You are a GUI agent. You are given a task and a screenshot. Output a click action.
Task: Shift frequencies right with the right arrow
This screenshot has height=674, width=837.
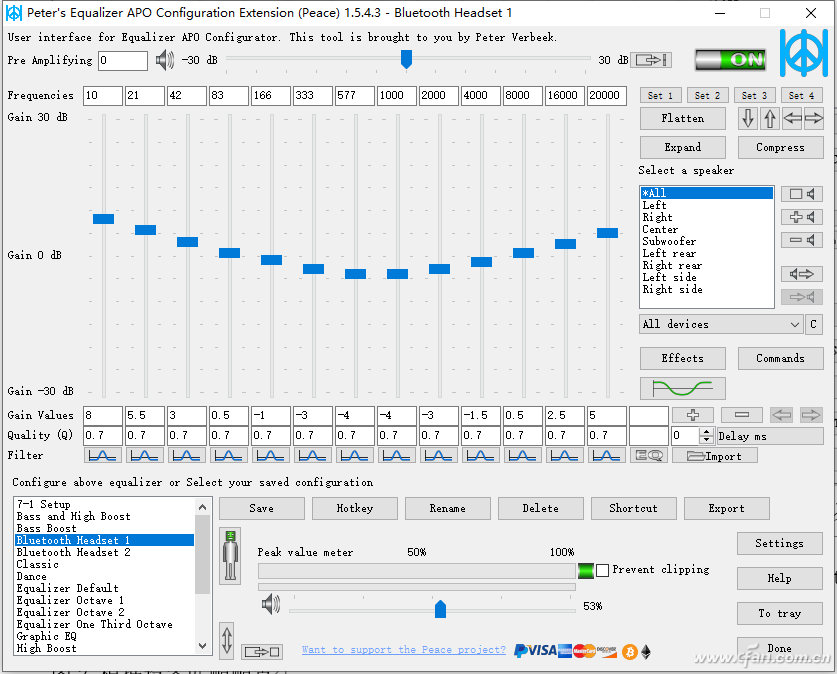814,118
